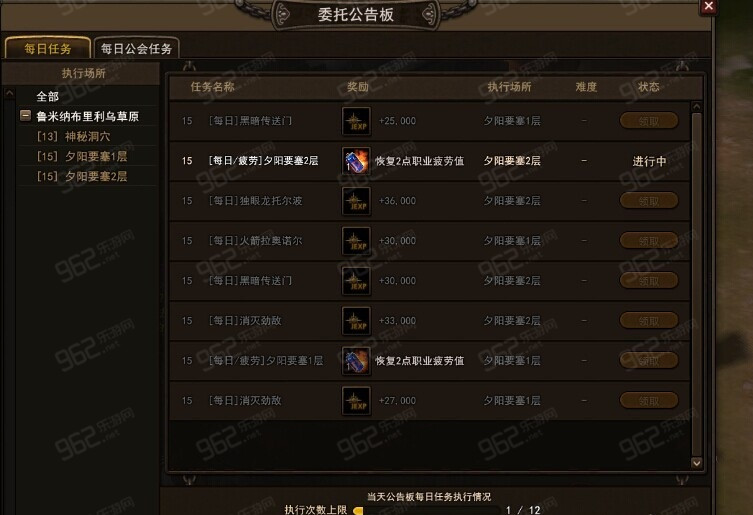Click EXP reward icon of first 黑暗传送门 quest
Viewport: 753px width, 515px height.
[356, 121]
